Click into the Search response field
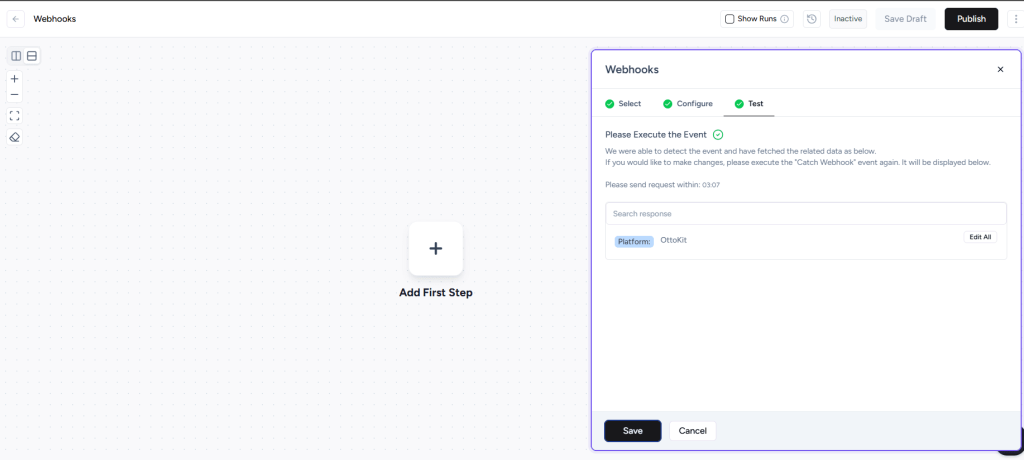The image size is (1024, 460). pyautogui.click(x=805, y=214)
